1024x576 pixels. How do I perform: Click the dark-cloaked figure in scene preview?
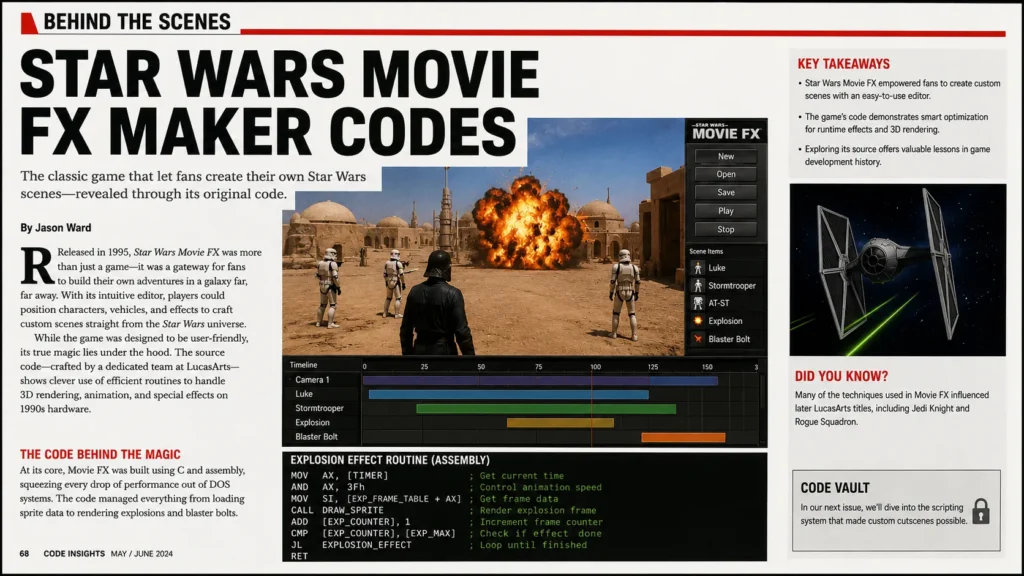coord(438,304)
